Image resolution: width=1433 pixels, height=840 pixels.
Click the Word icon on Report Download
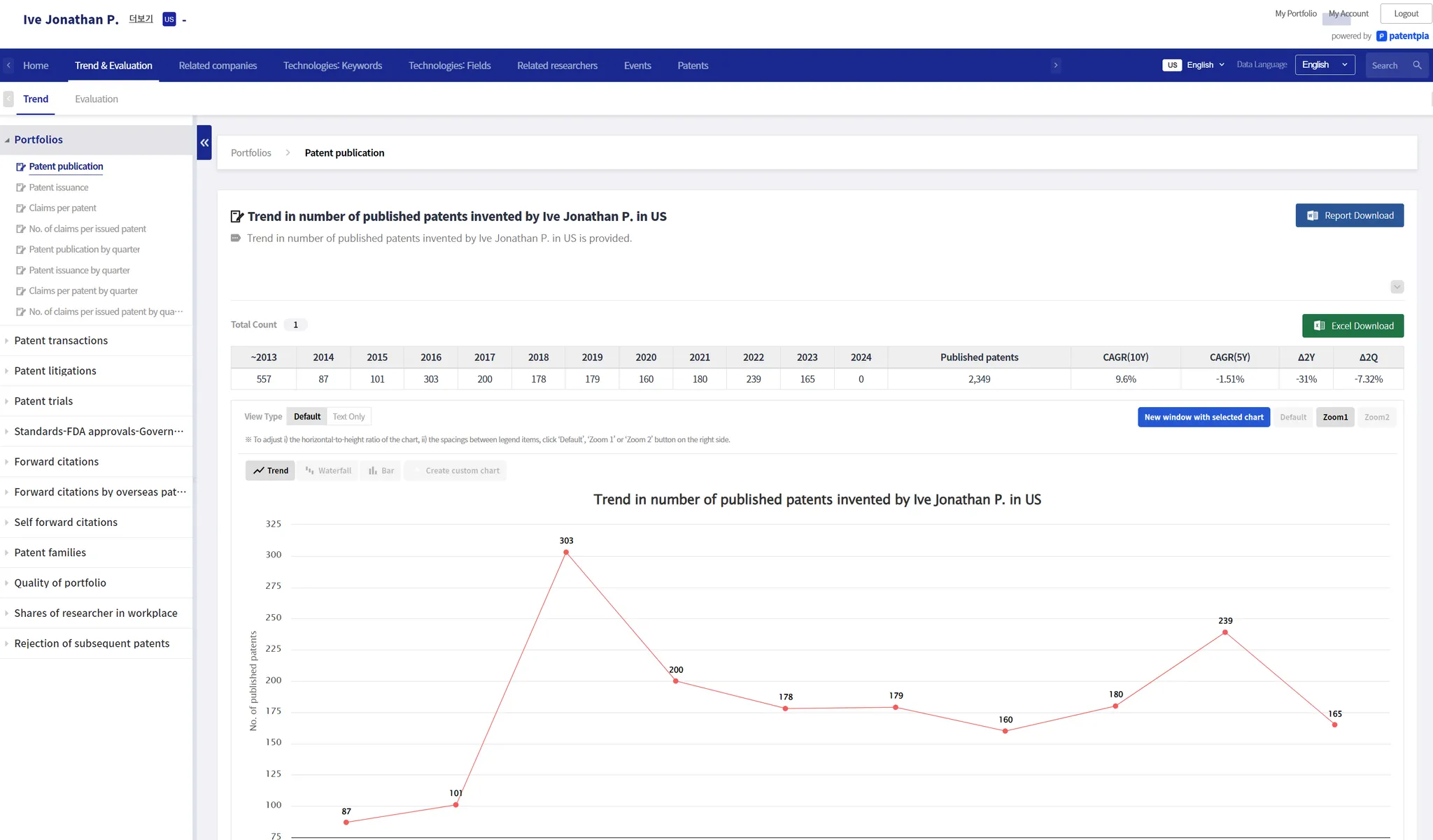(x=1313, y=215)
